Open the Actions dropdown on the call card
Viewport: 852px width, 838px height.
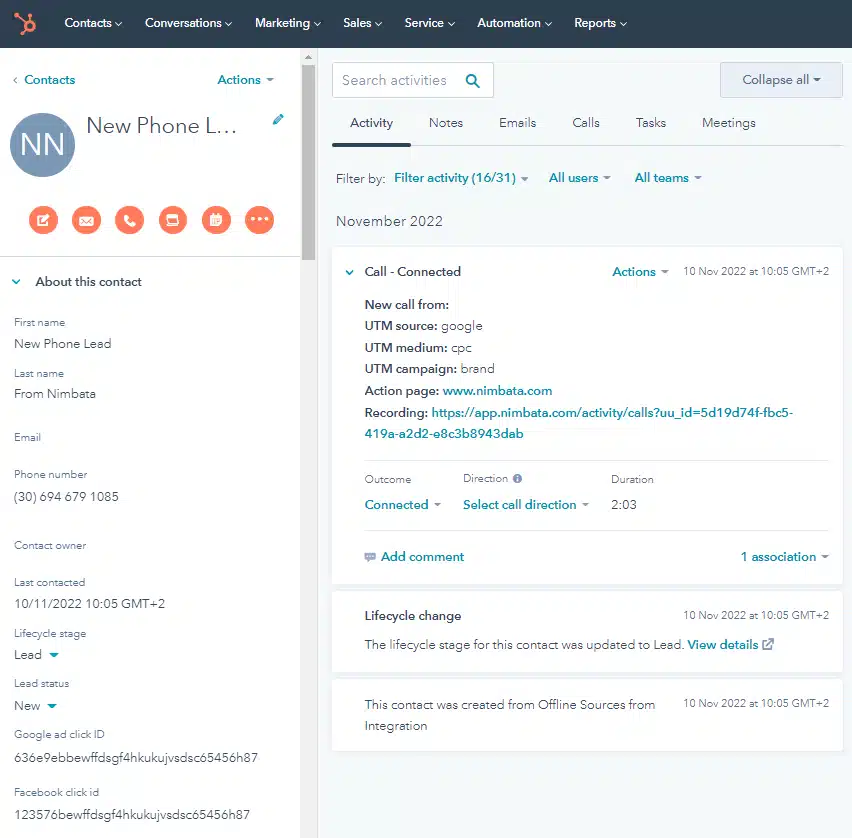point(640,272)
